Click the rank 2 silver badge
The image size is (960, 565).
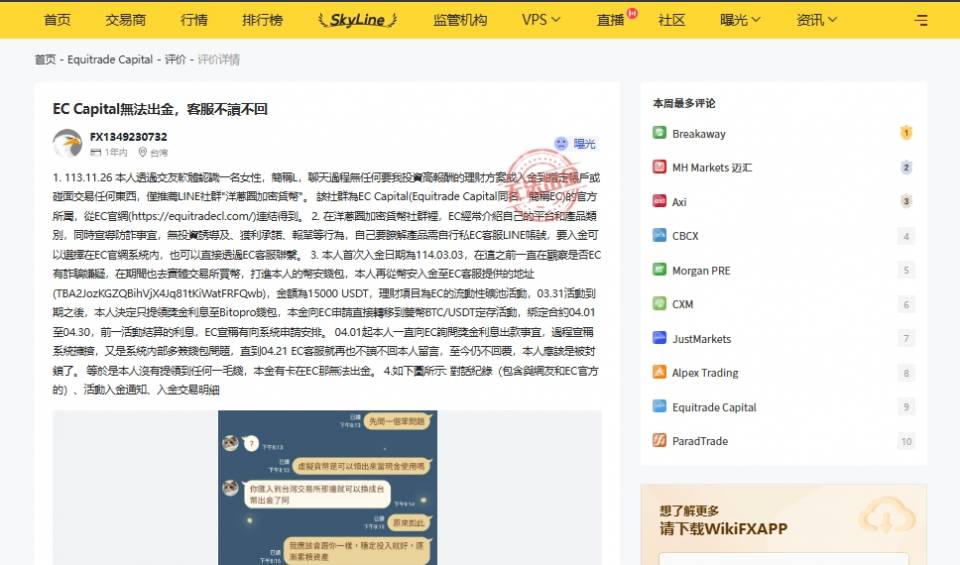tap(906, 167)
